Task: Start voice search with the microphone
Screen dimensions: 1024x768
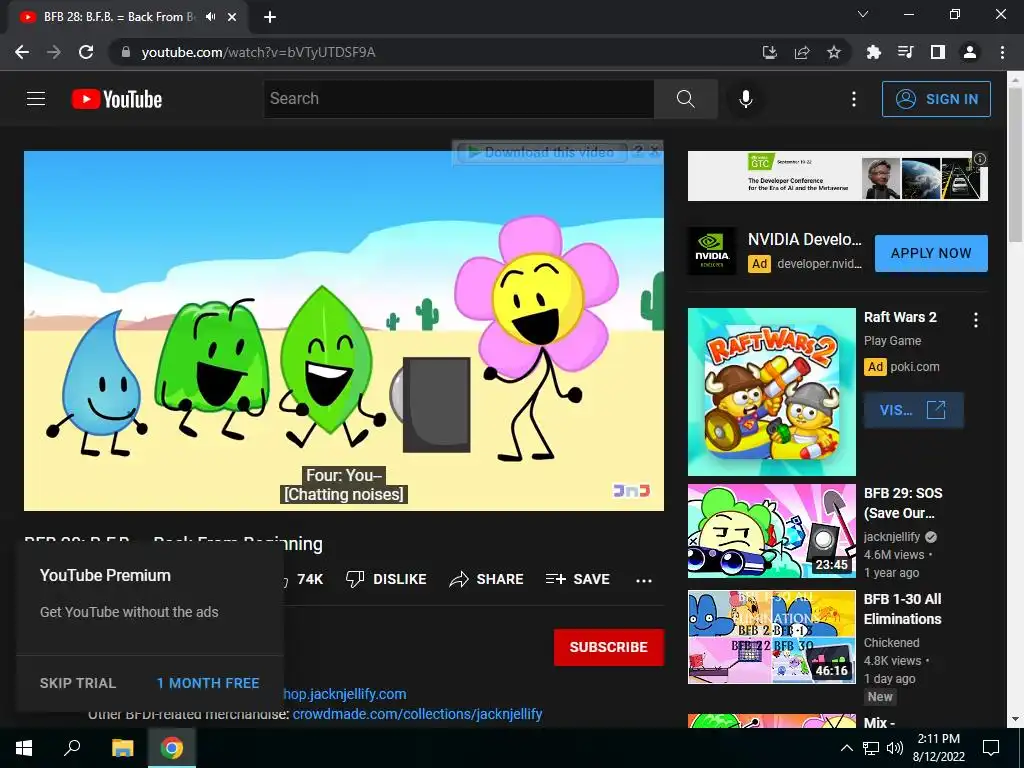Action: point(745,99)
